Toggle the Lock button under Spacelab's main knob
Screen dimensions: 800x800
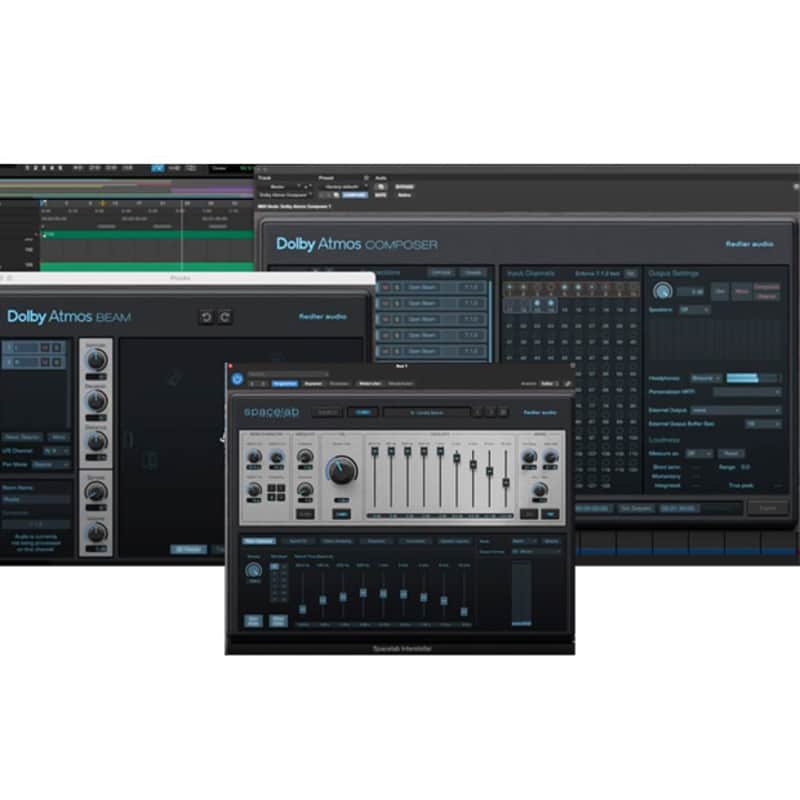[341, 514]
